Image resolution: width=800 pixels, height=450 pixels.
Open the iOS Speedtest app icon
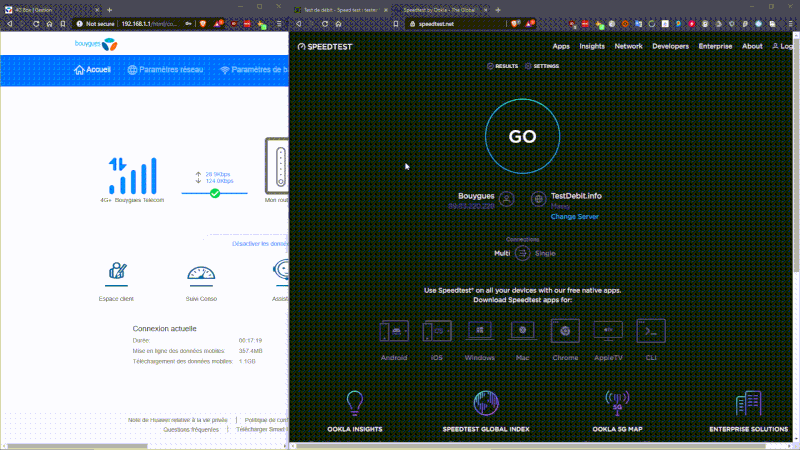click(437, 331)
